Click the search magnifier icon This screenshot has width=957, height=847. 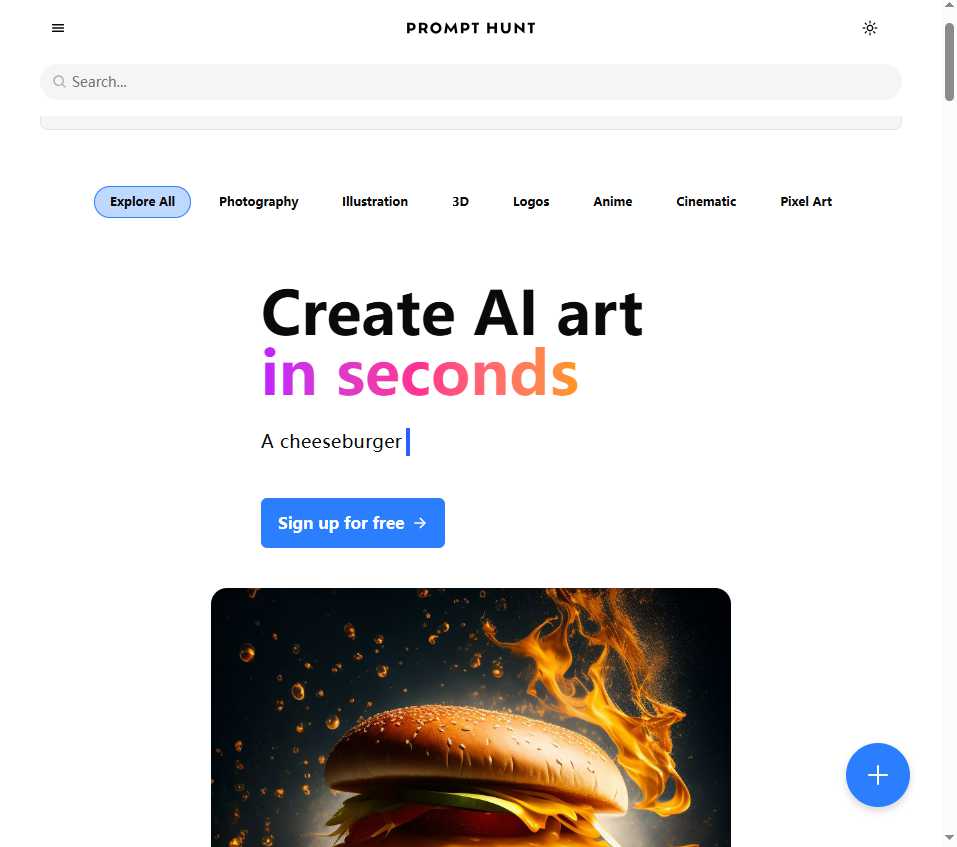(59, 81)
